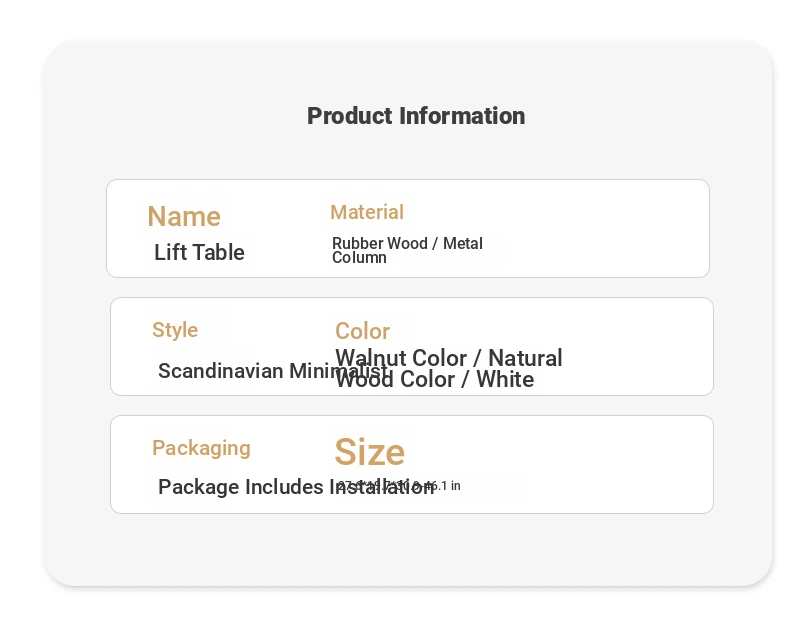
Task: Click the Name and Material card
Action: pyautogui.click(x=408, y=228)
